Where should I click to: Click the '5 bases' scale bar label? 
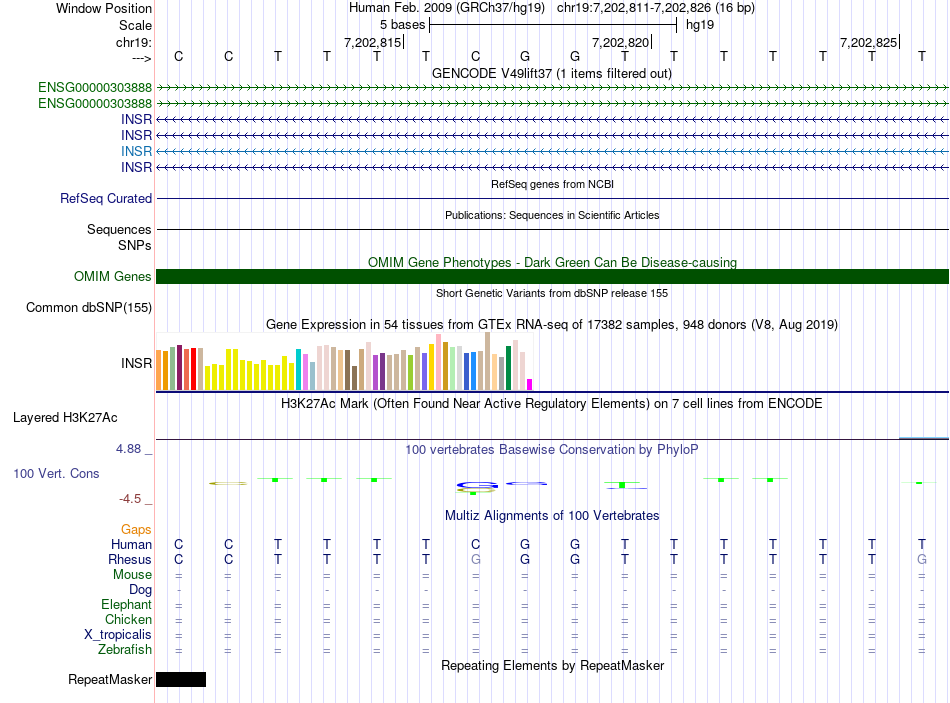[402, 25]
